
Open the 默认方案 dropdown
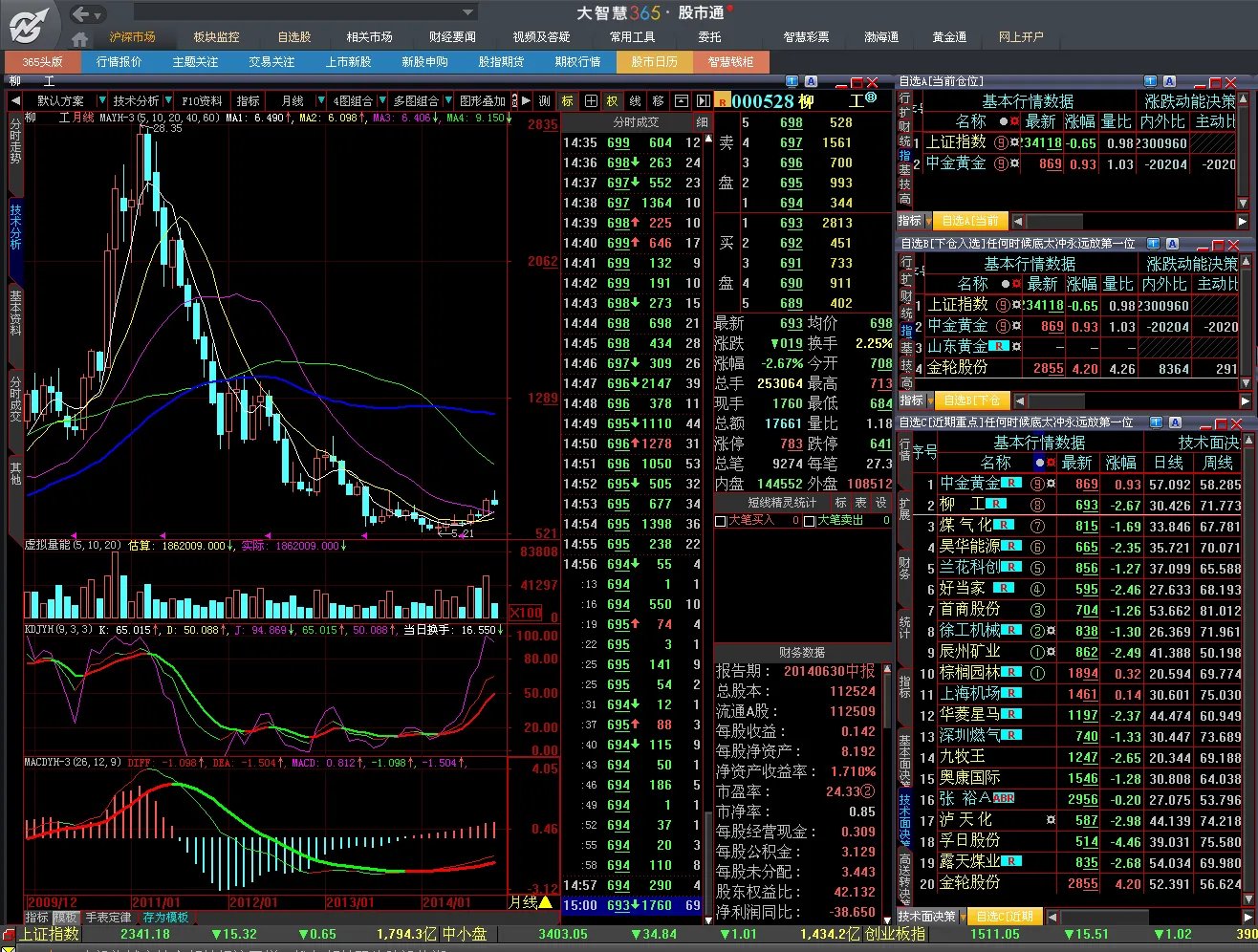[65, 101]
